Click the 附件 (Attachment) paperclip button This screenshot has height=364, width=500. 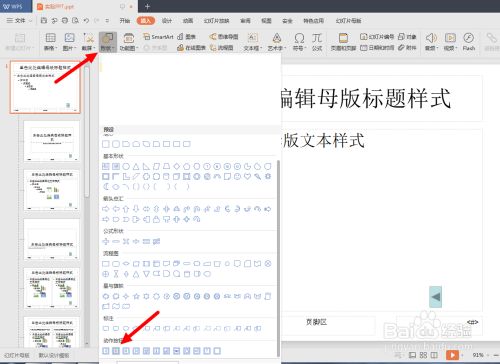click(407, 48)
